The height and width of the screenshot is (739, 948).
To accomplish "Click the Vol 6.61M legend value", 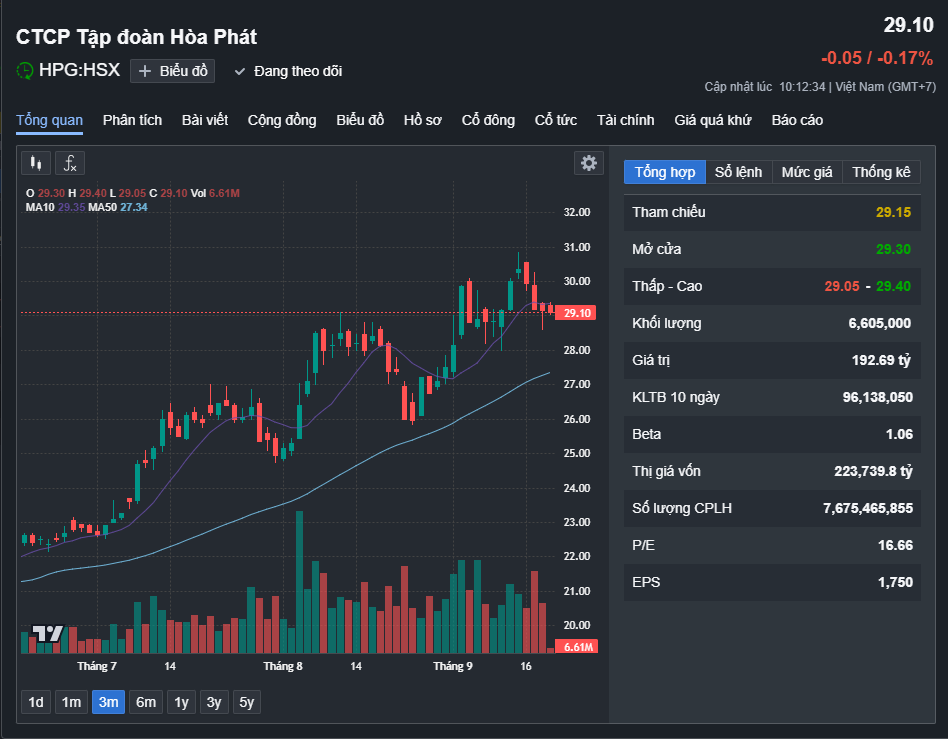I will (x=215, y=194).
